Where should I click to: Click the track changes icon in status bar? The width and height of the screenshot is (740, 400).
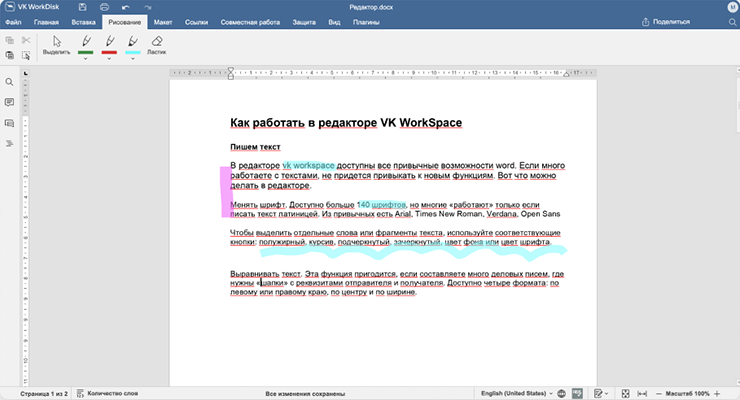pyautogui.click(x=598, y=393)
